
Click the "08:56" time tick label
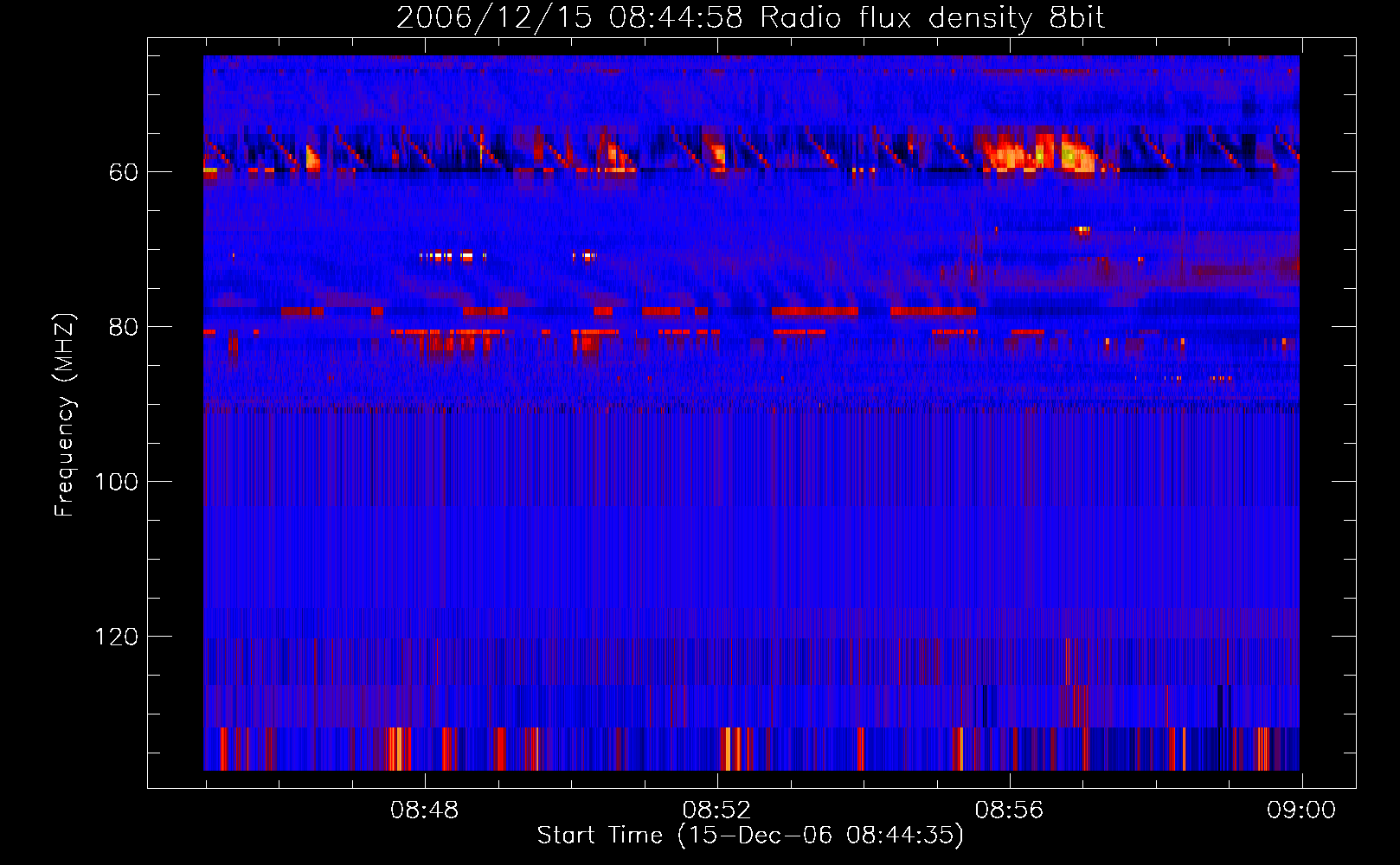[x=1009, y=811]
